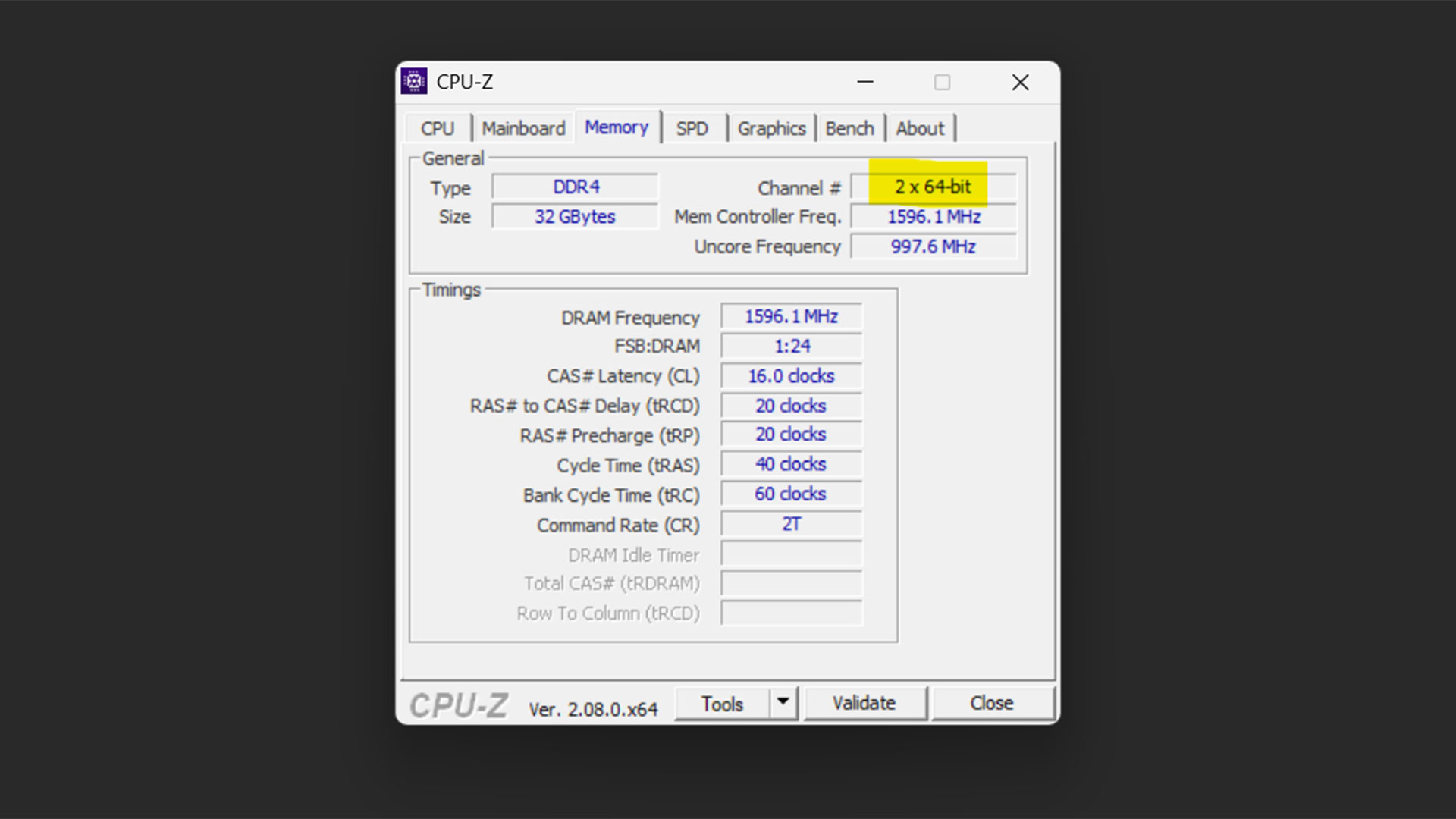The image size is (1456, 819).
Task: Click the 997.6 MHz uncore frequency value
Action: tap(934, 246)
